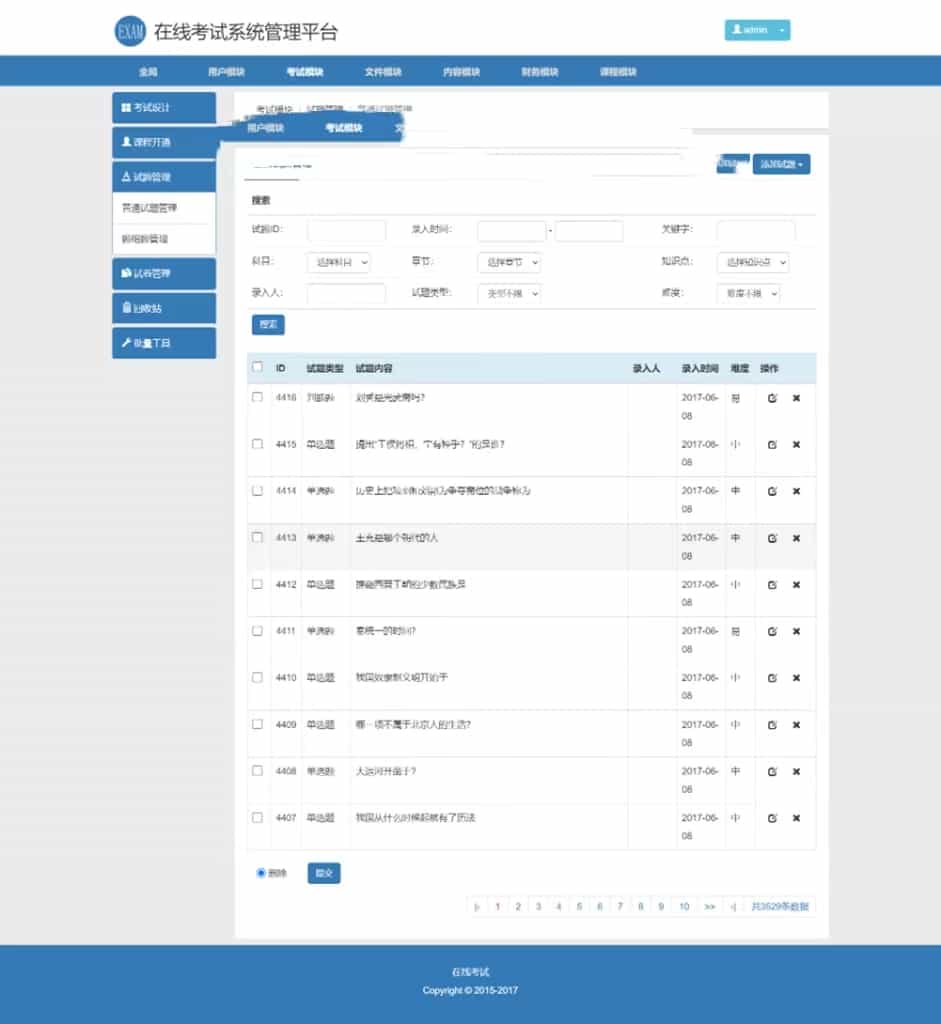Delete question row 4411
The width and height of the screenshot is (941, 1024).
pos(796,632)
